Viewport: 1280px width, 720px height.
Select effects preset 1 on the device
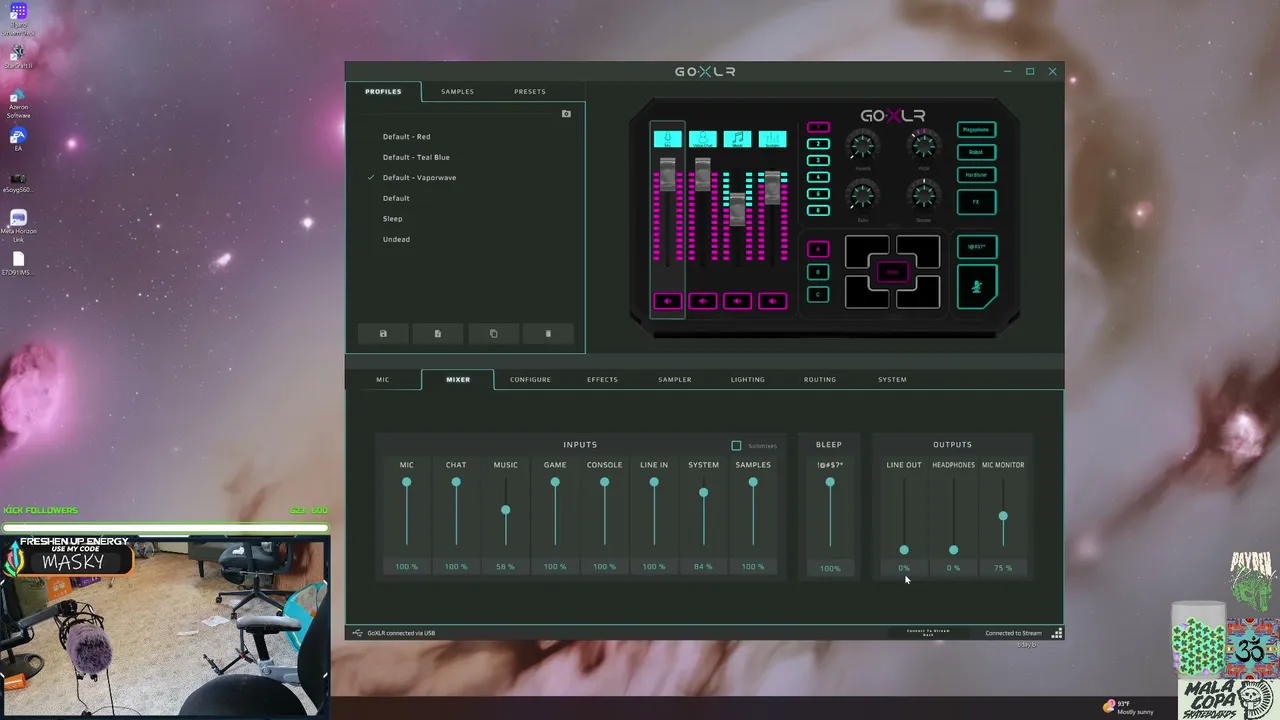coord(818,127)
